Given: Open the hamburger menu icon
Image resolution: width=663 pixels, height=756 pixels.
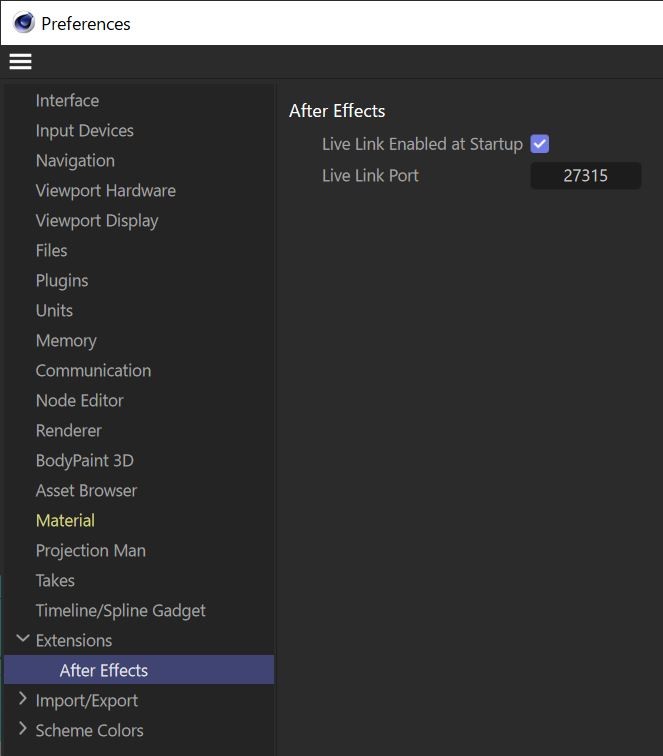Looking at the screenshot, I should [x=20, y=62].
